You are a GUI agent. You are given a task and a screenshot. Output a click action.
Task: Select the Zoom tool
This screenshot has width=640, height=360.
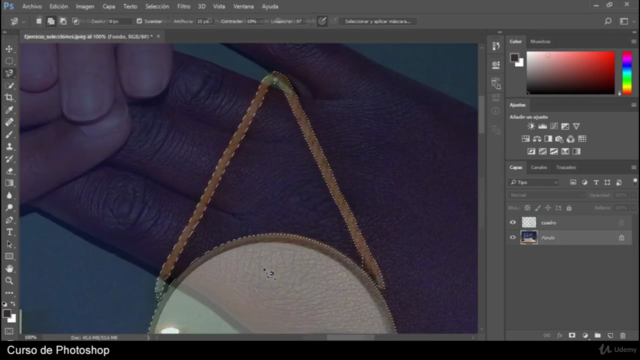[x=9, y=281]
